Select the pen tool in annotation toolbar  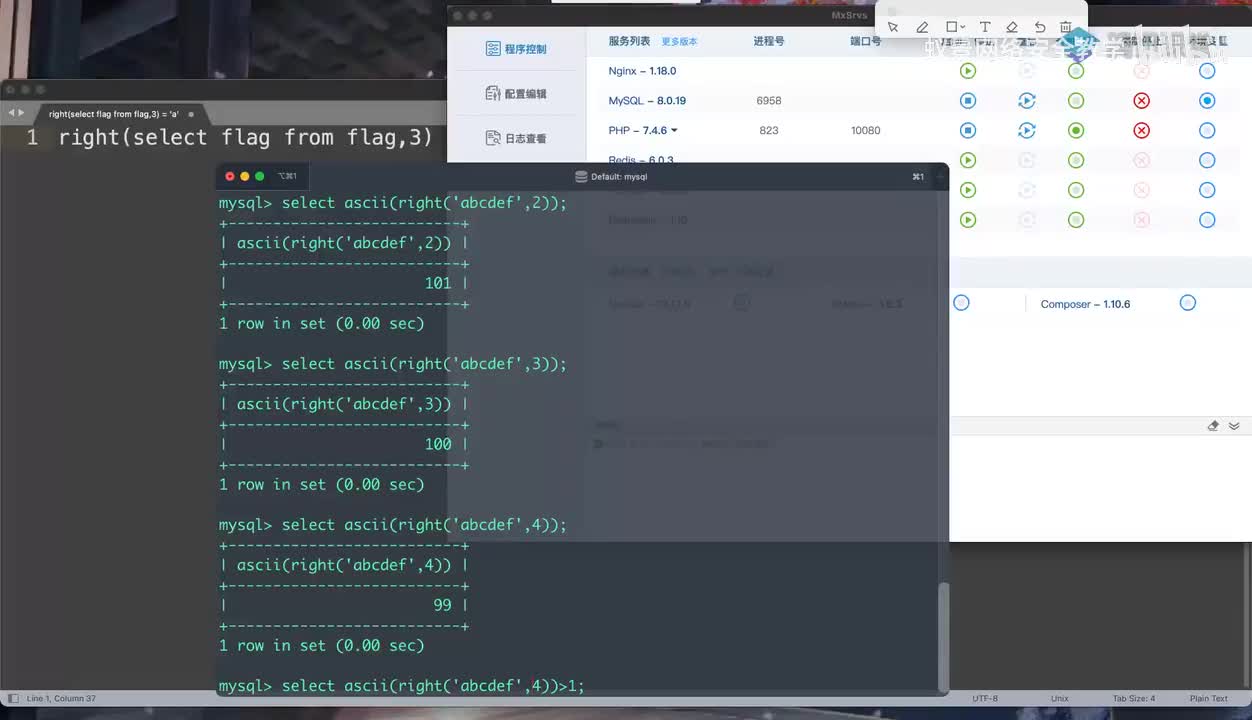[922, 27]
